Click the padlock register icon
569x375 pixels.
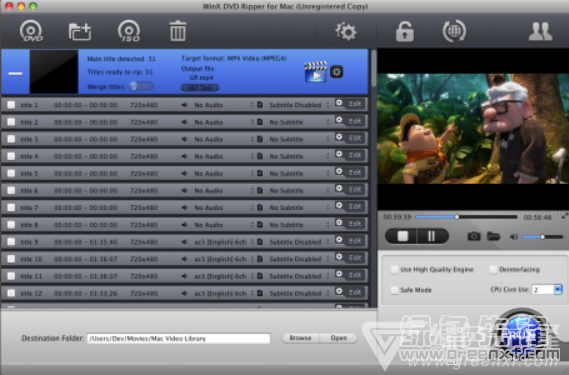coord(405,31)
